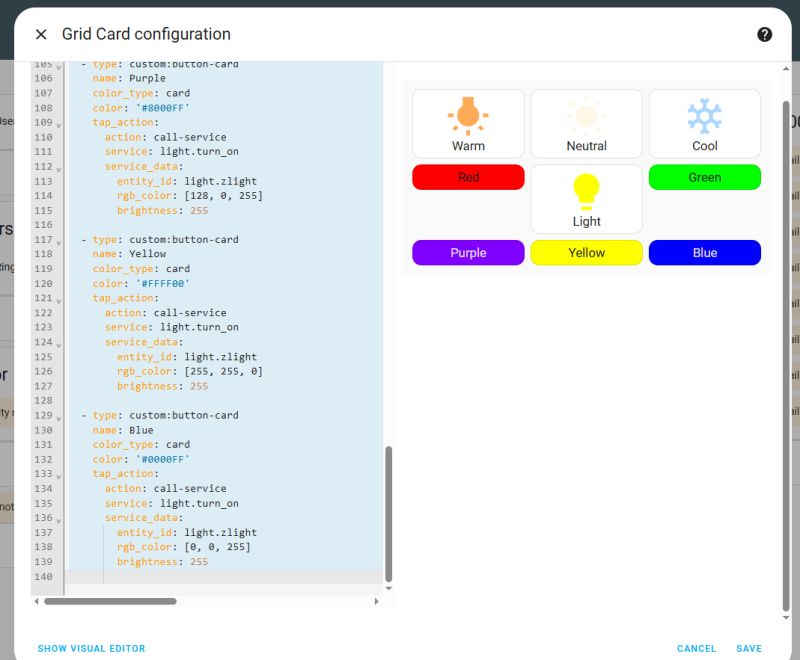This screenshot has width=800, height=660.
Task: Click the editor scroll-left arrow
Action: click(36, 601)
